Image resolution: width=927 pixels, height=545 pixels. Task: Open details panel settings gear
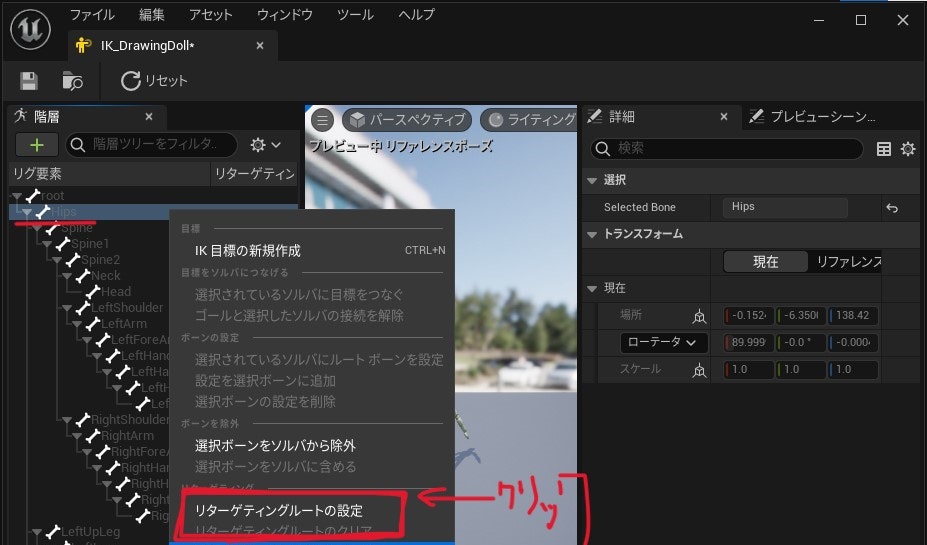pos(908,148)
